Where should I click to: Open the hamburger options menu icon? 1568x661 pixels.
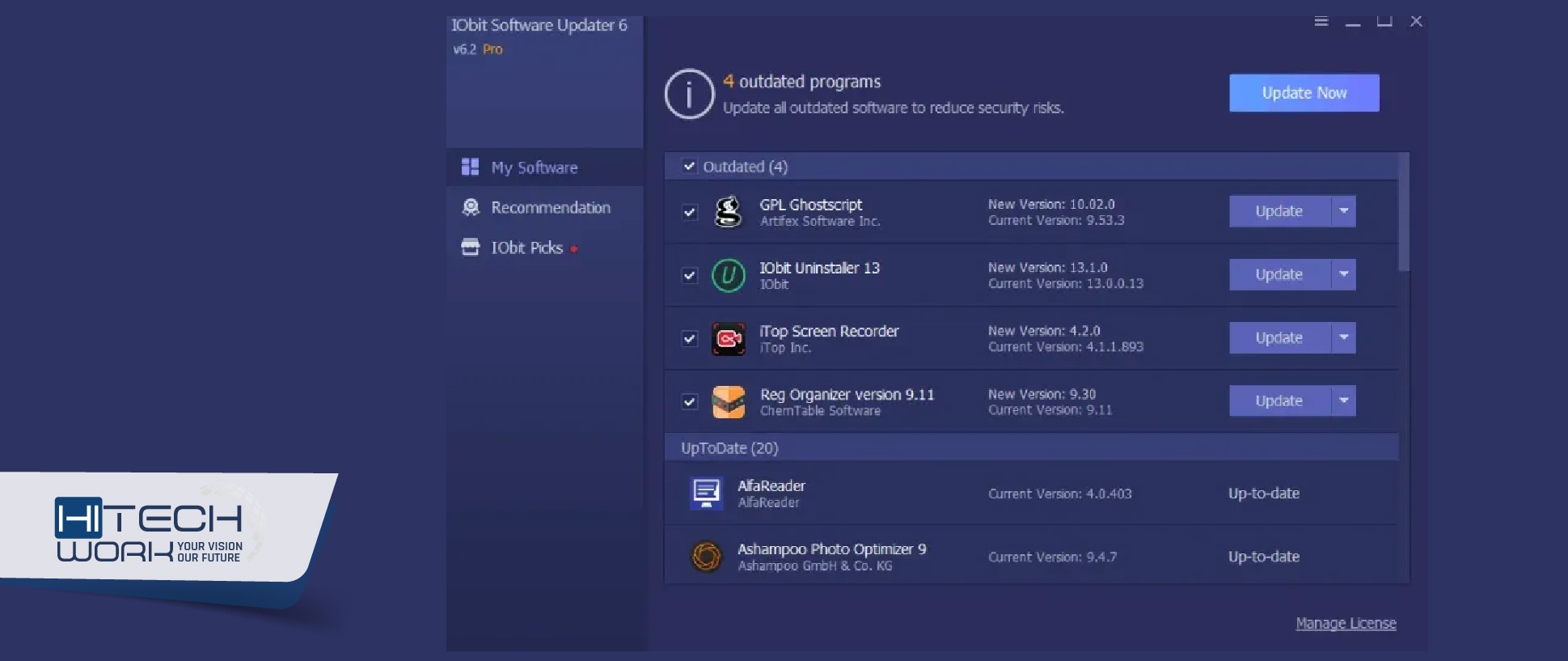(1321, 21)
